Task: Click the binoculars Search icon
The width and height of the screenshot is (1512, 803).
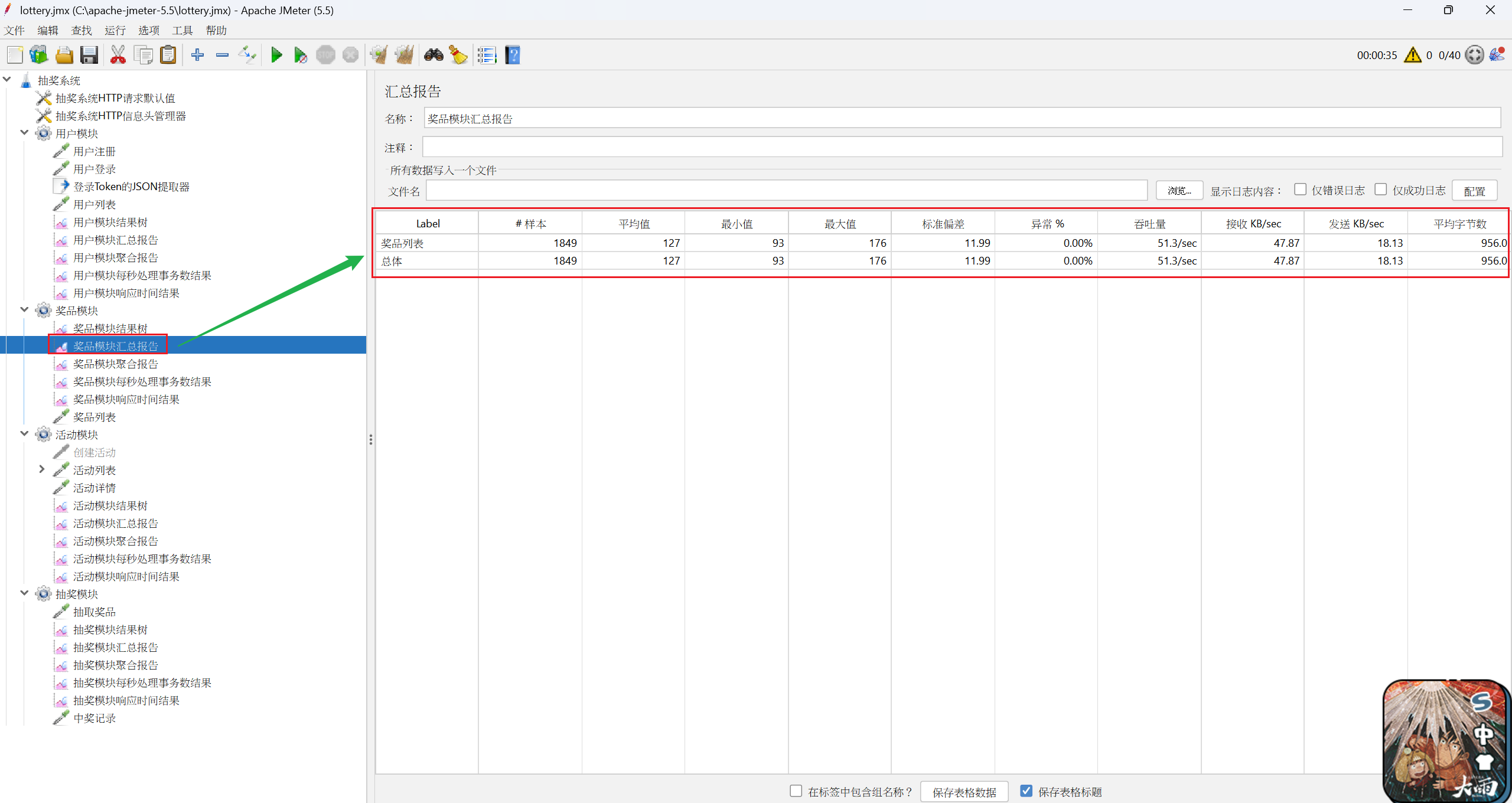Action: coord(434,56)
